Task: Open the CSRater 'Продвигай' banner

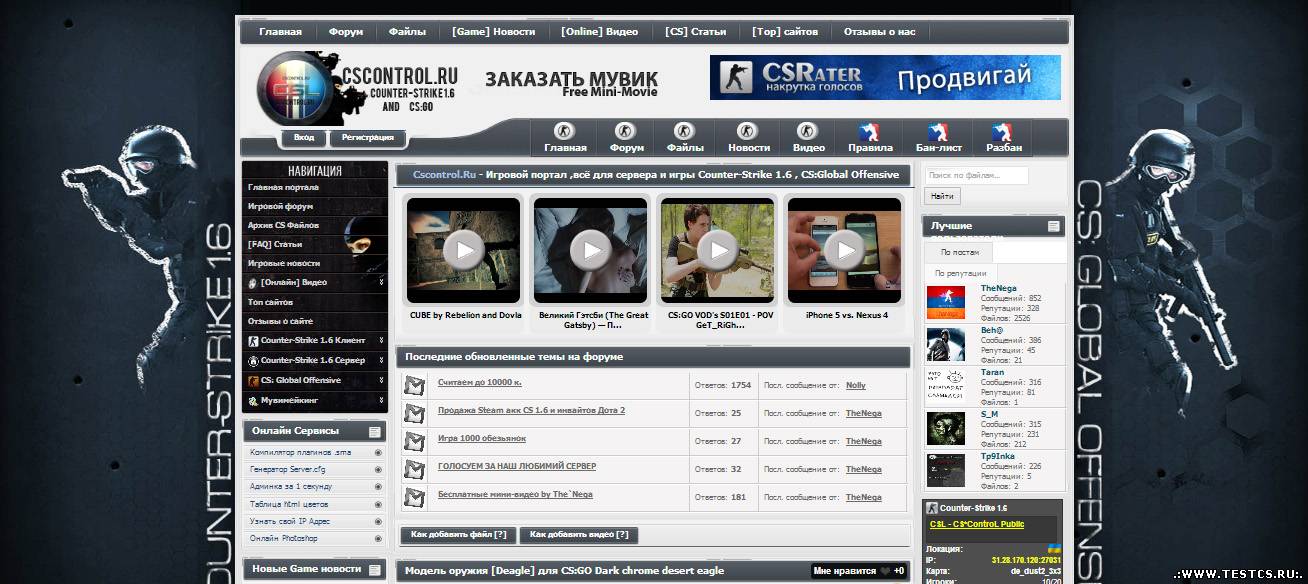Action: (885, 77)
